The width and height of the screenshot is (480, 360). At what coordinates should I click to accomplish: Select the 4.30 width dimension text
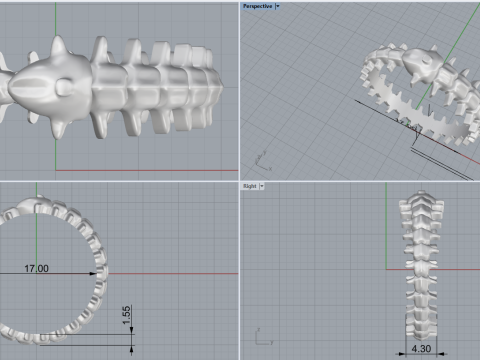(421, 349)
